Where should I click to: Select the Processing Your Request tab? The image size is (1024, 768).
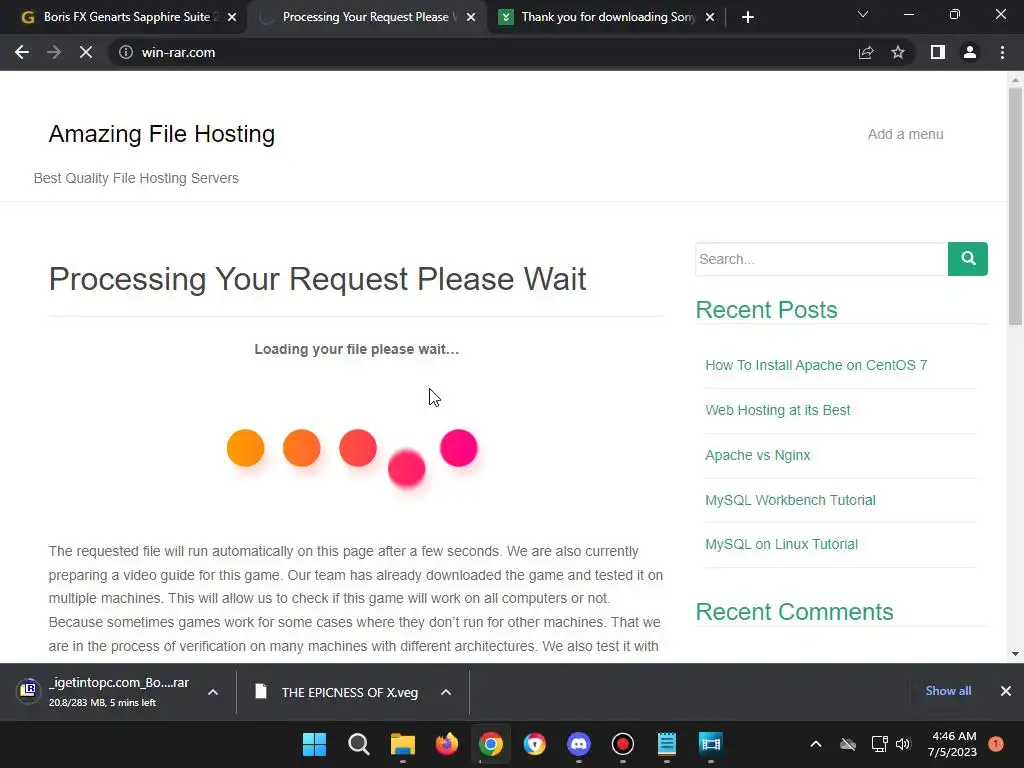366,17
